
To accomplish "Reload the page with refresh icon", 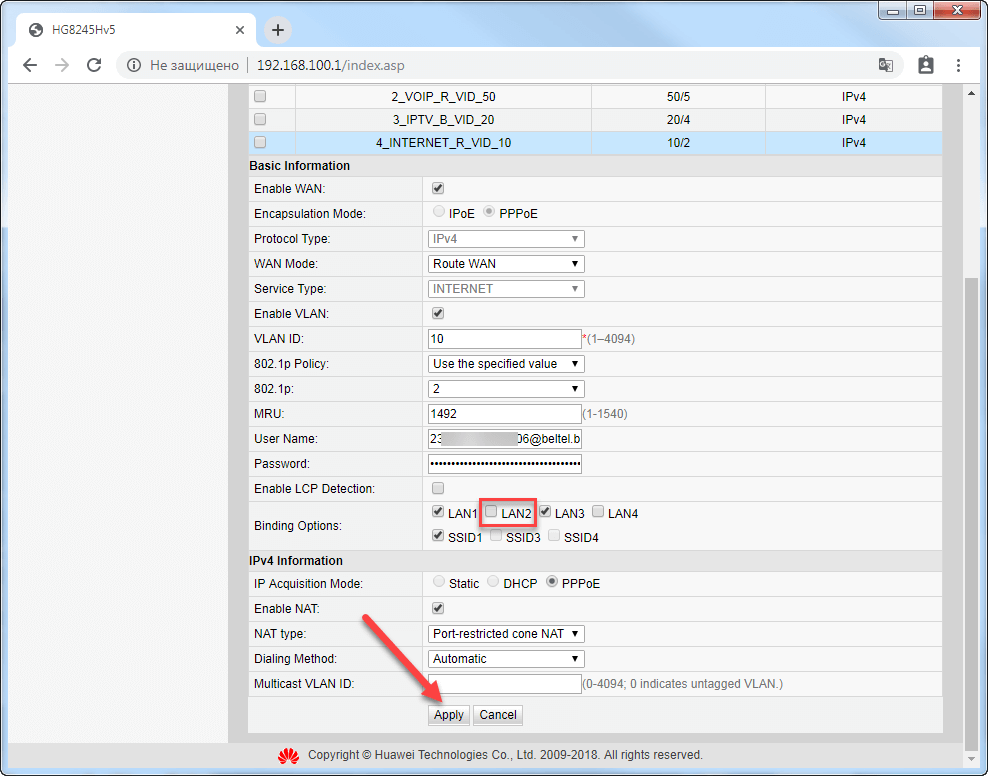I will click(x=94, y=65).
